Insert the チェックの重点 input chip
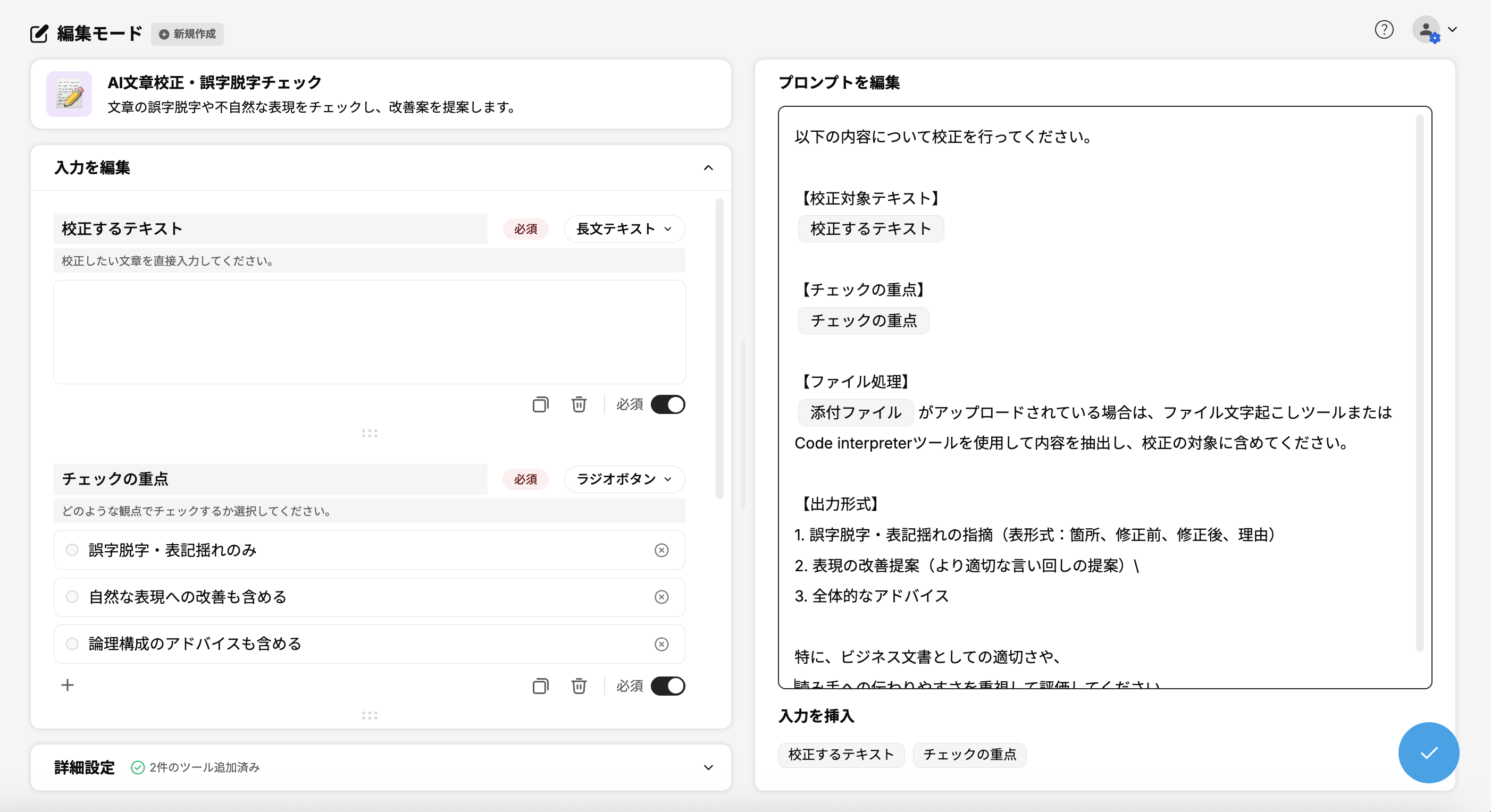The image size is (1491, 812). pyautogui.click(x=969, y=755)
